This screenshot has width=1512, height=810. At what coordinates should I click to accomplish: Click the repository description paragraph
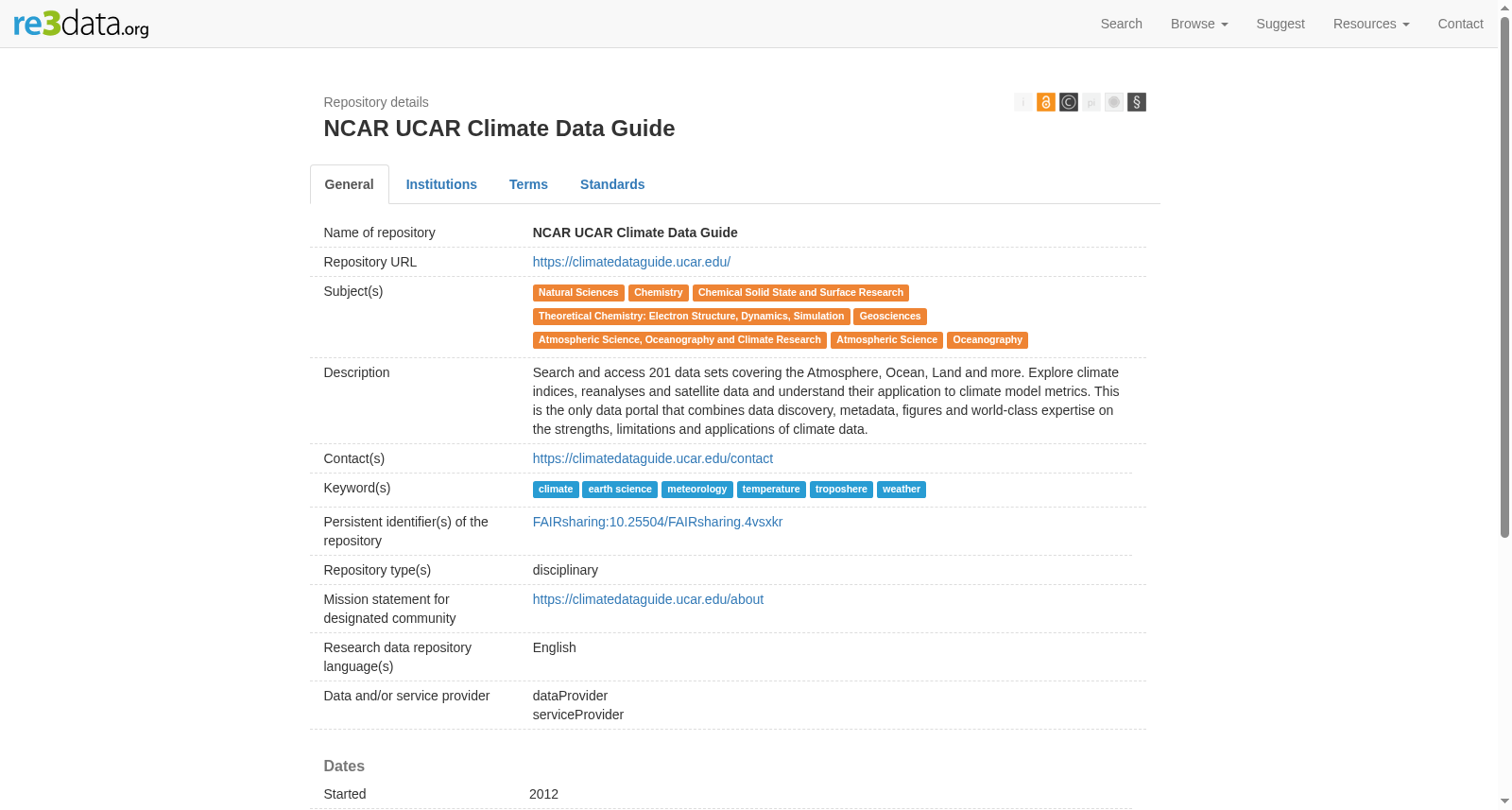pyautogui.click(x=826, y=401)
